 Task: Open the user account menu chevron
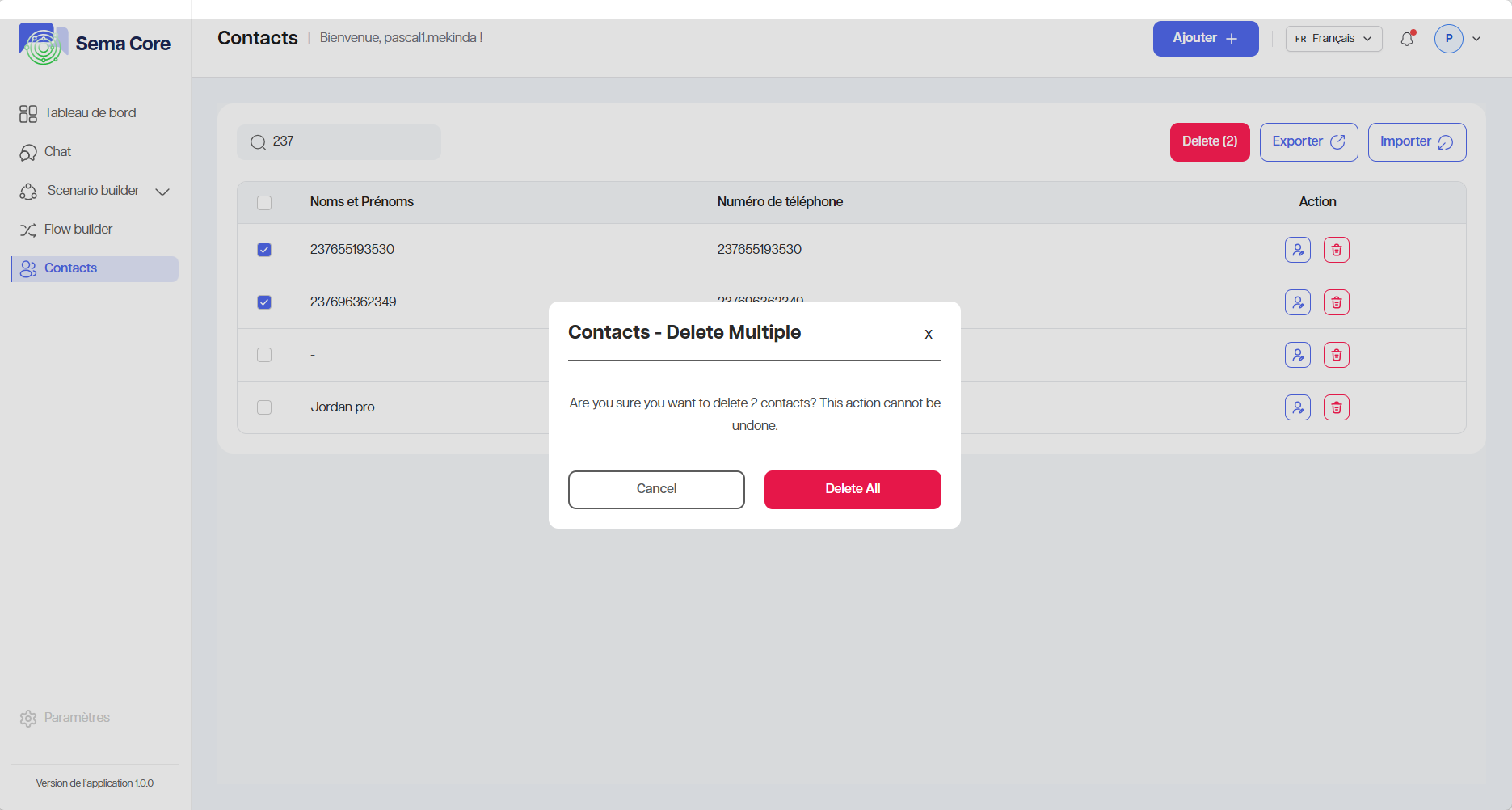pyautogui.click(x=1476, y=39)
